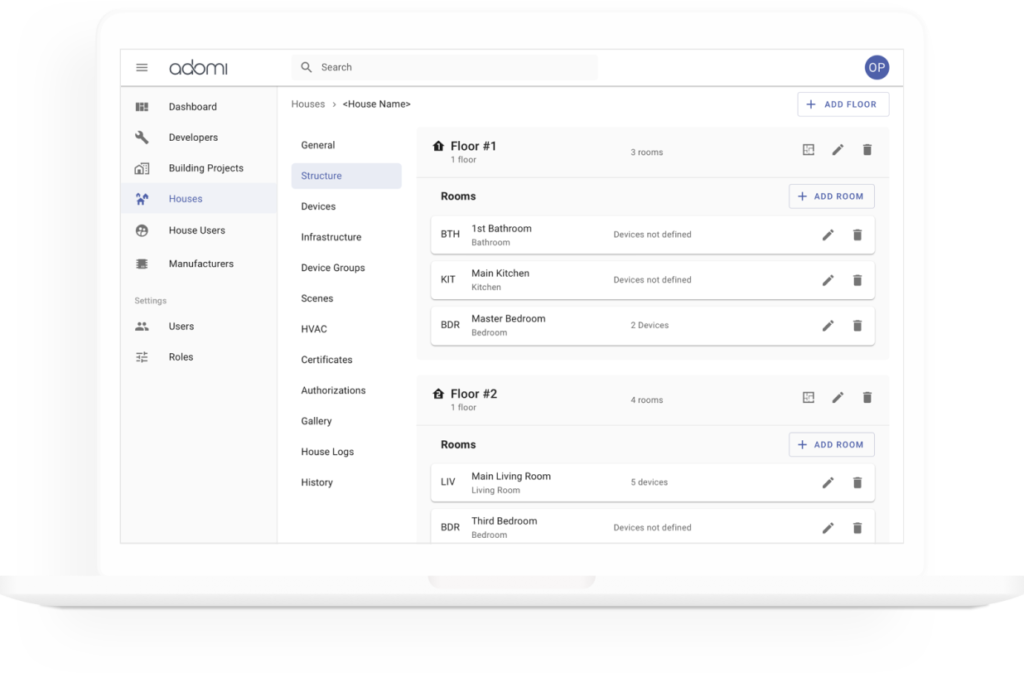Image resolution: width=1024 pixels, height=673 pixels.
Task: Edit the Main Living Room
Action: [x=828, y=482]
